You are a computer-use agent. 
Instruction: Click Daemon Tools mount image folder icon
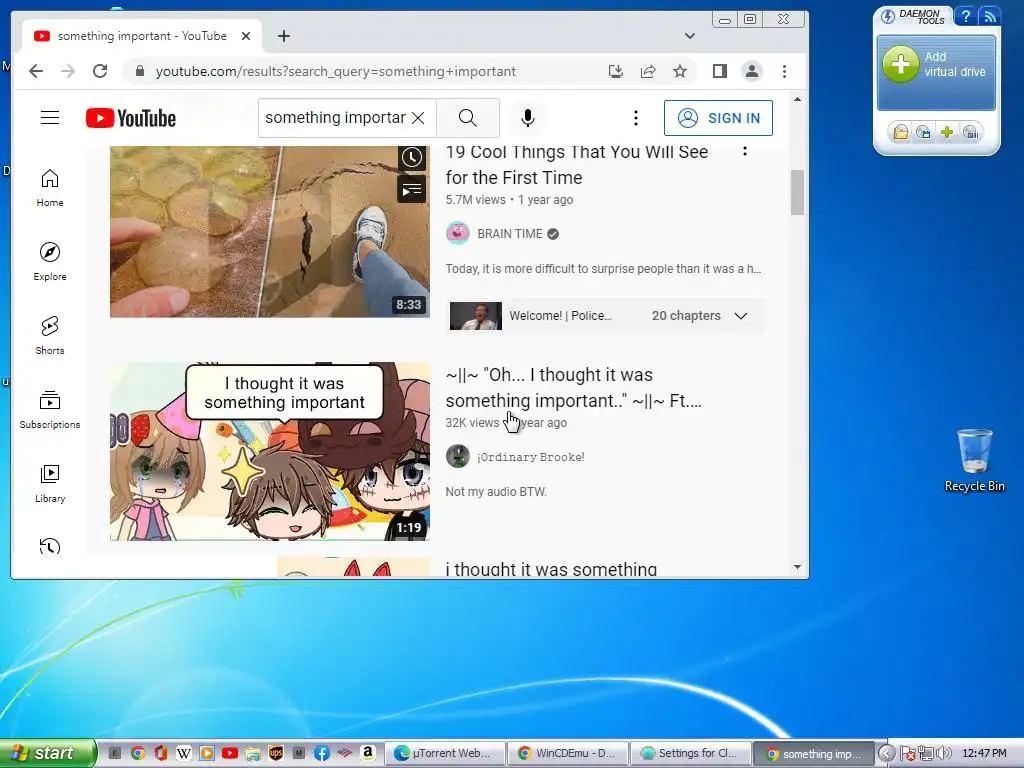click(x=901, y=133)
